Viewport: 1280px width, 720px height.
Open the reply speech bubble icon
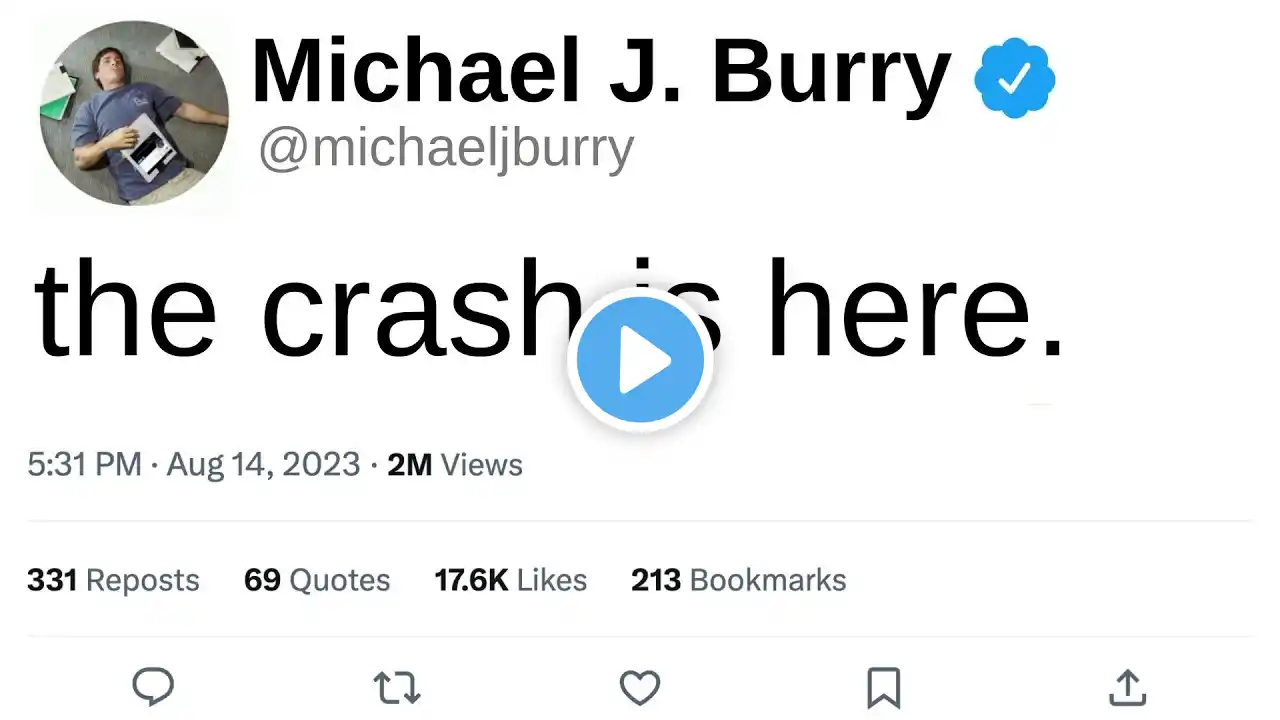153,687
